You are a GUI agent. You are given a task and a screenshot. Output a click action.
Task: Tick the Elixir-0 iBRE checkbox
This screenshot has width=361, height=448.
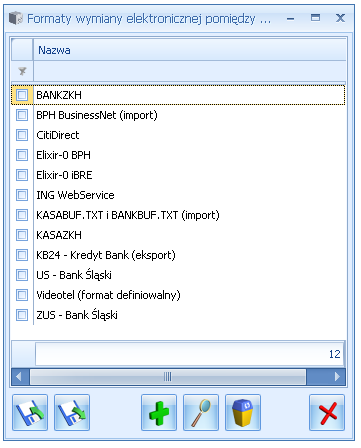tap(22, 175)
